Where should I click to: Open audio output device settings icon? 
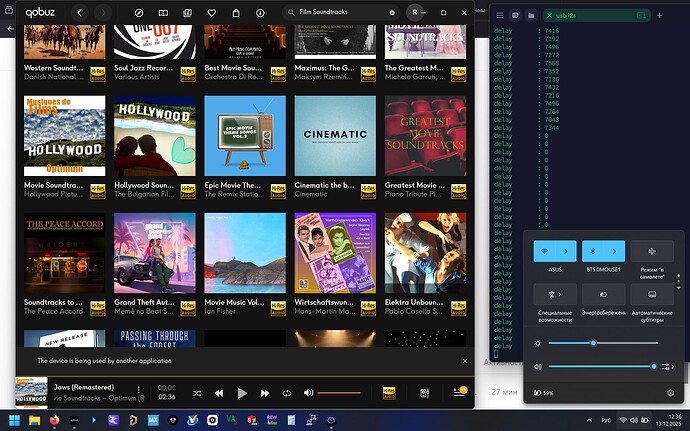coord(425,393)
